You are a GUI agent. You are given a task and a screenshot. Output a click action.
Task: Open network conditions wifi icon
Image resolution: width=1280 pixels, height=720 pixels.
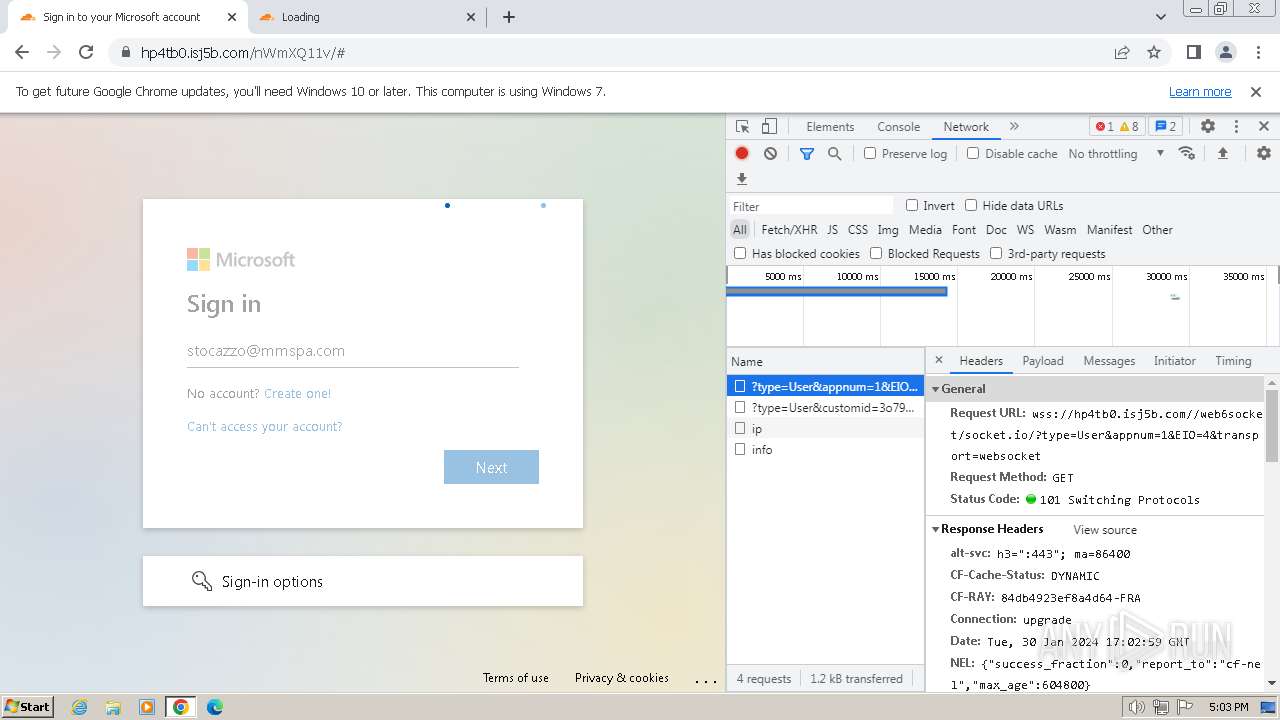pos(1187,153)
